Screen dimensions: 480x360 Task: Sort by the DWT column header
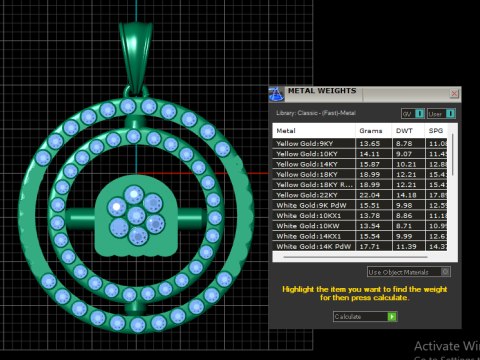click(408, 131)
